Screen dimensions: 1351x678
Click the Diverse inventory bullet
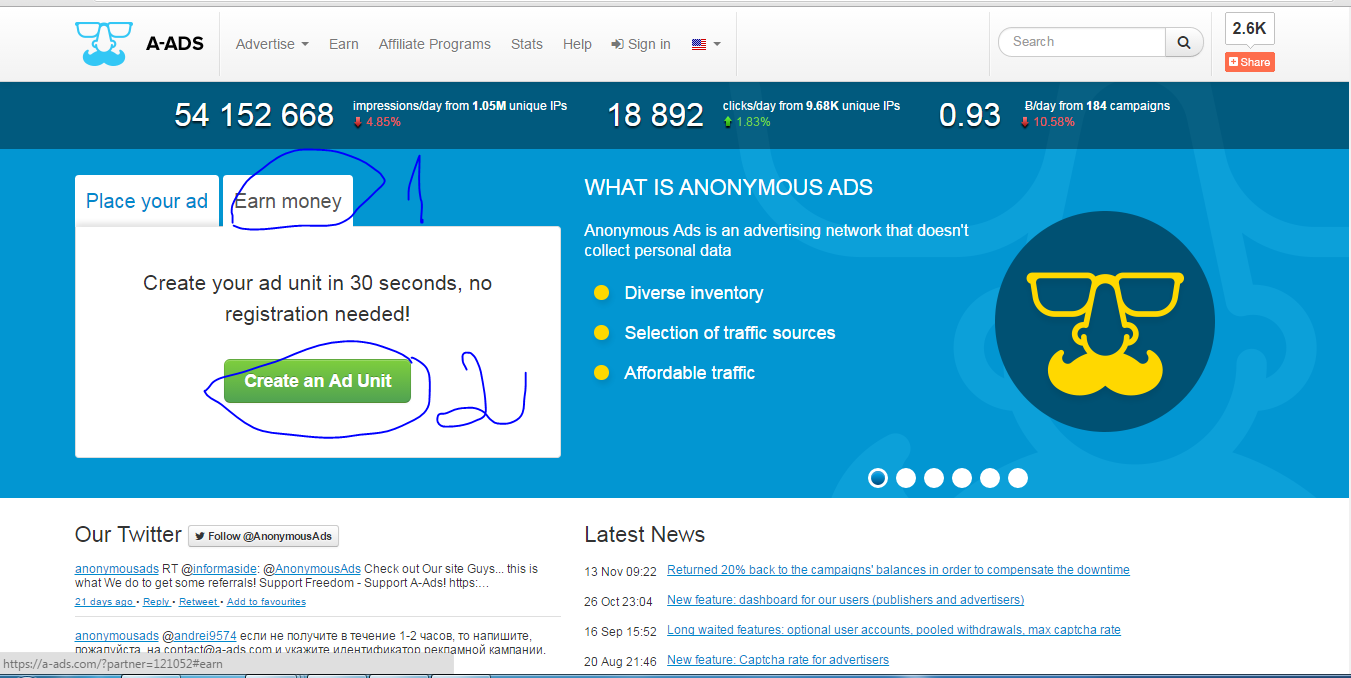click(x=694, y=293)
